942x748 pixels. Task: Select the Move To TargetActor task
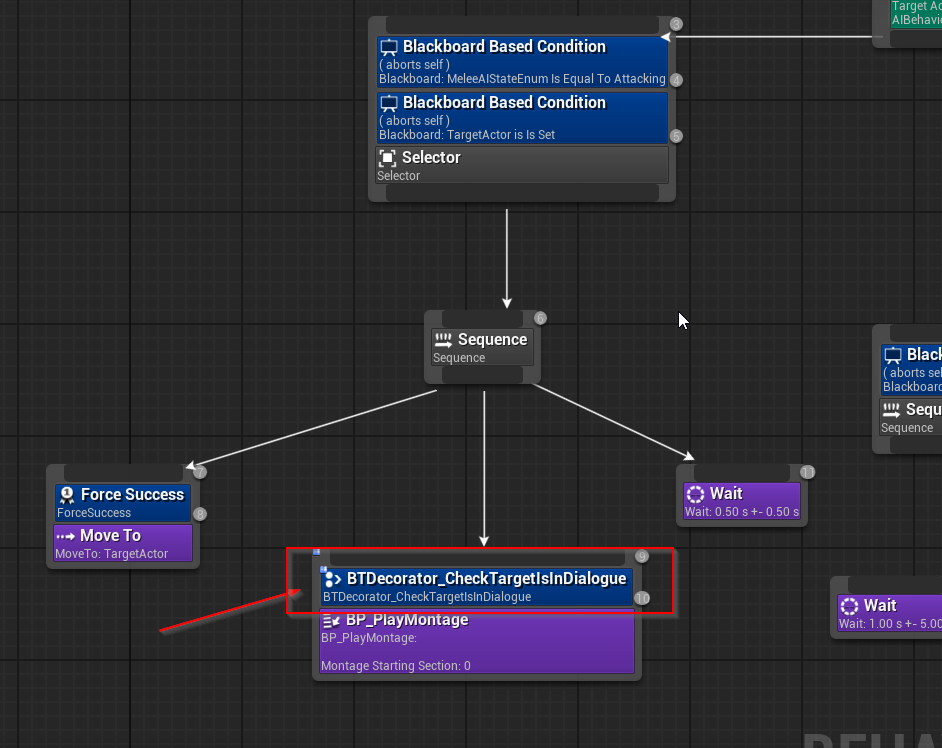(123, 543)
